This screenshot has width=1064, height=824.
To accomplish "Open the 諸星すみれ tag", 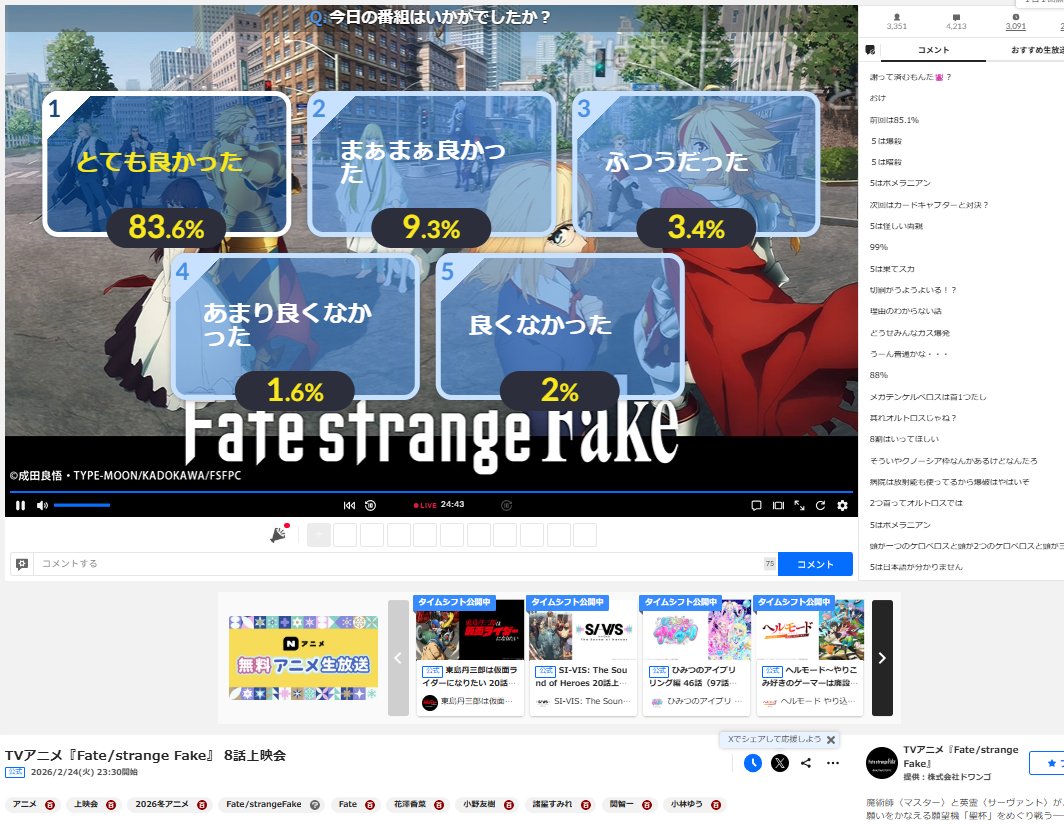I will click(x=552, y=804).
